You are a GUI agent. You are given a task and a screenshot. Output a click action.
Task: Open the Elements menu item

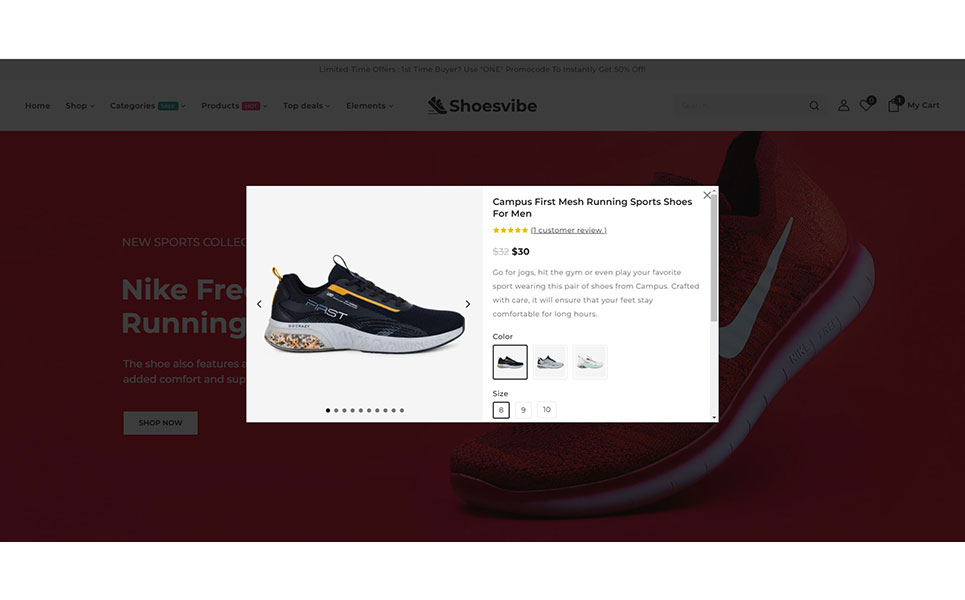point(369,106)
